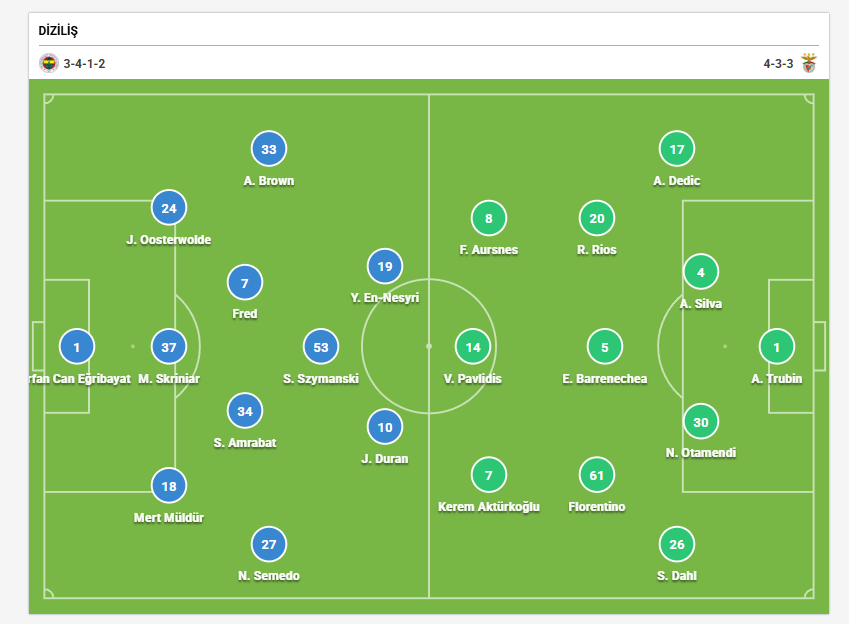Select N. Otamendi's number 30 marker
Image resolution: width=849 pixels, height=624 pixels.
tap(701, 422)
